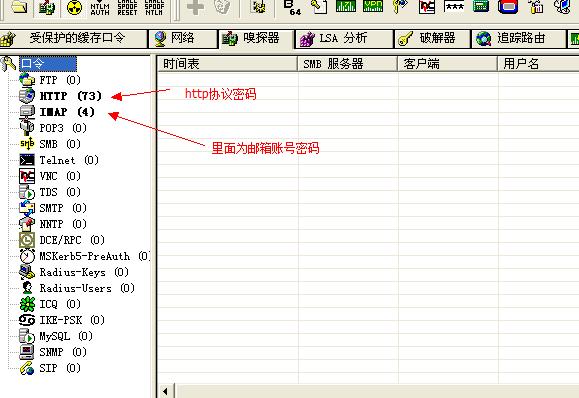The height and width of the screenshot is (398, 579).
Task: Toggle the yellow radiation APR poisoning icon
Action: click(x=74, y=7)
